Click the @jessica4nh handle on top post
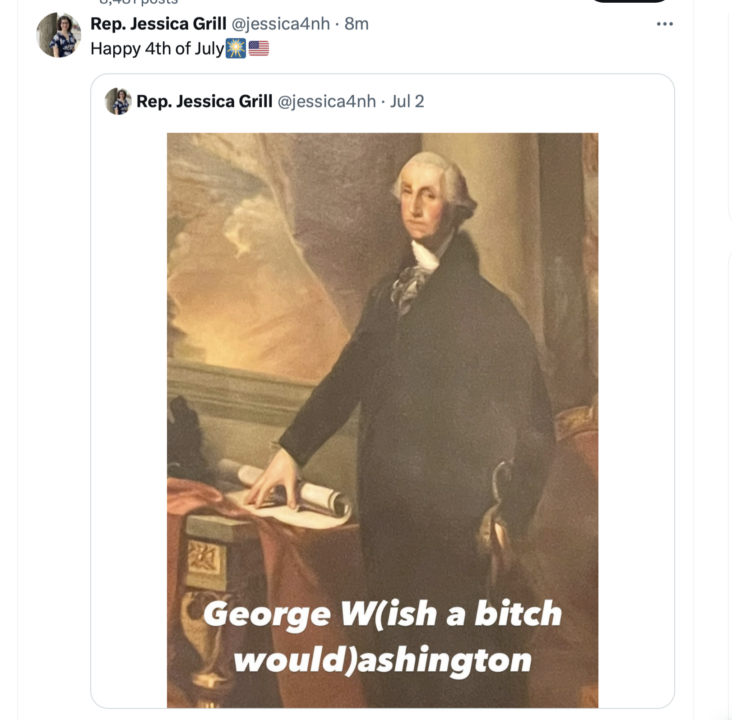 point(281,24)
